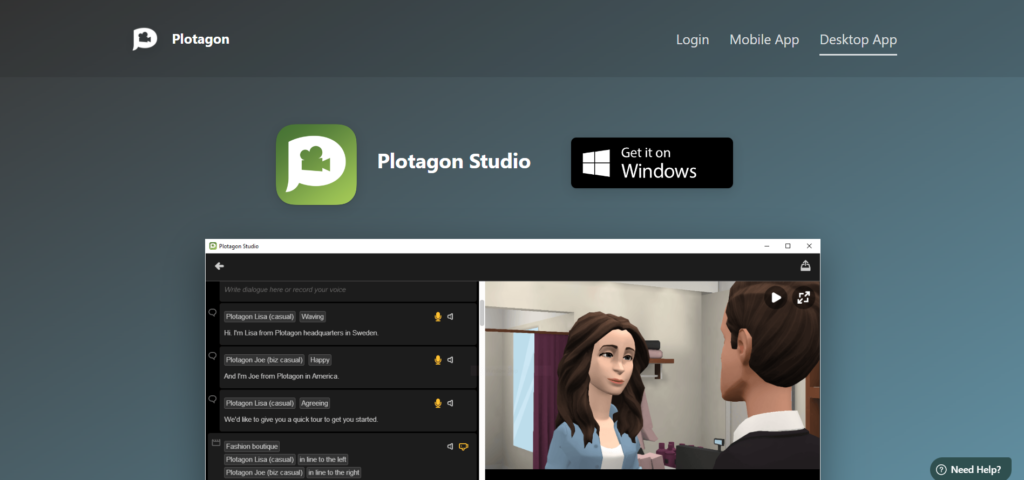
Task: Open the Waving expression dropdown
Action: tap(313, 317)
